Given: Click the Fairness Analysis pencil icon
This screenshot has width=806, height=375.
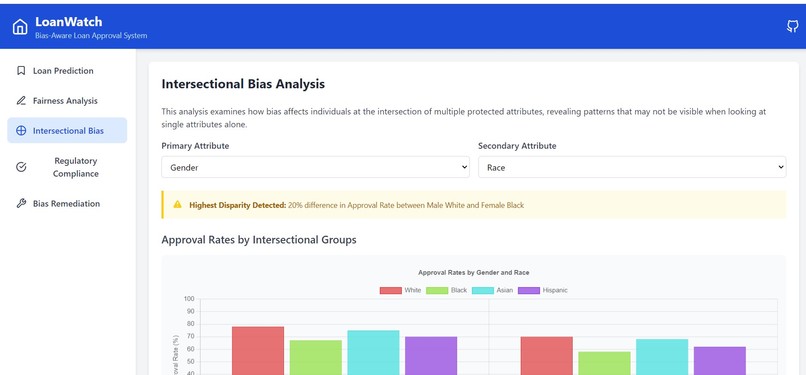Looking at the screenshot, I should (x=21, y=101).
